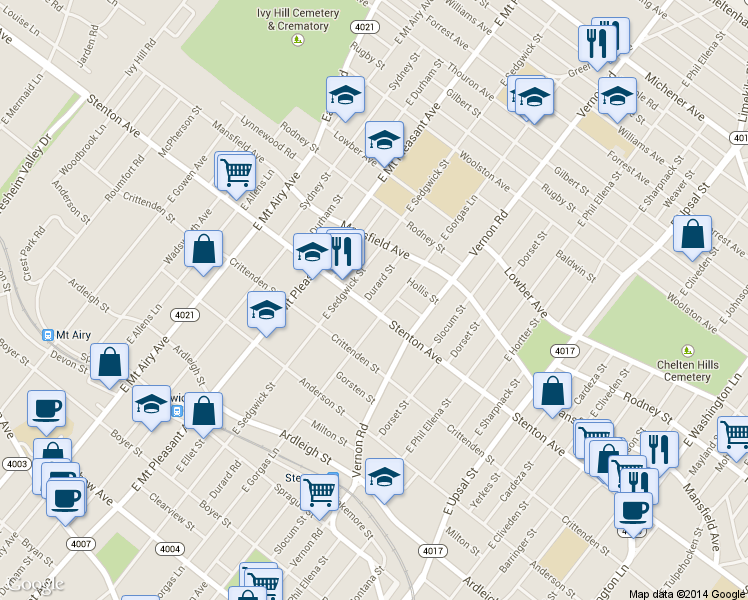Open the school marker near Michener Ave
This screenshot has height=600, width=748.
[618, 97]
